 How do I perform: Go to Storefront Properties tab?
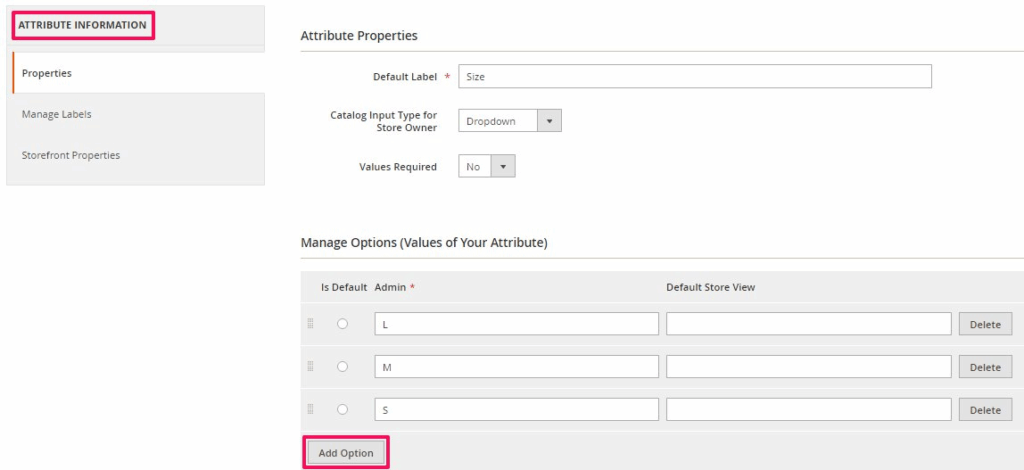71,155
